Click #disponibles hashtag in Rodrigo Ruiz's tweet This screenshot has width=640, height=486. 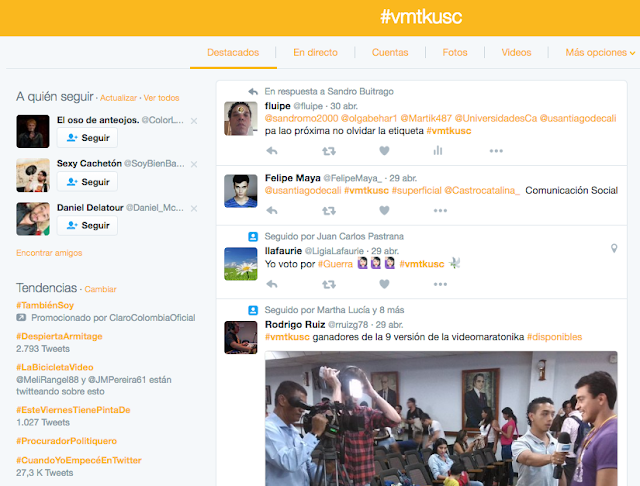click(x=554, y=337)
